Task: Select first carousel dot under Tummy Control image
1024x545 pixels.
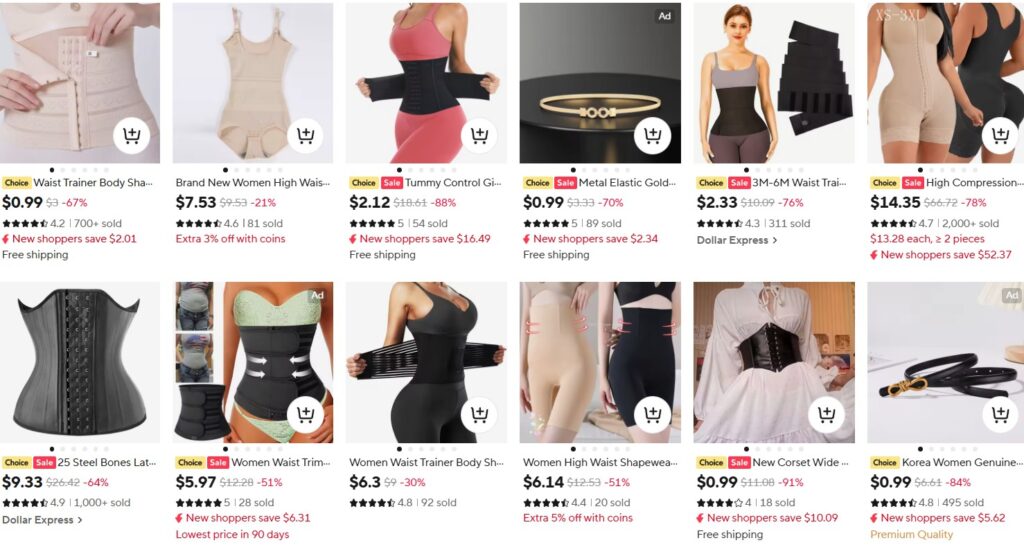Action: coord(400,170)
